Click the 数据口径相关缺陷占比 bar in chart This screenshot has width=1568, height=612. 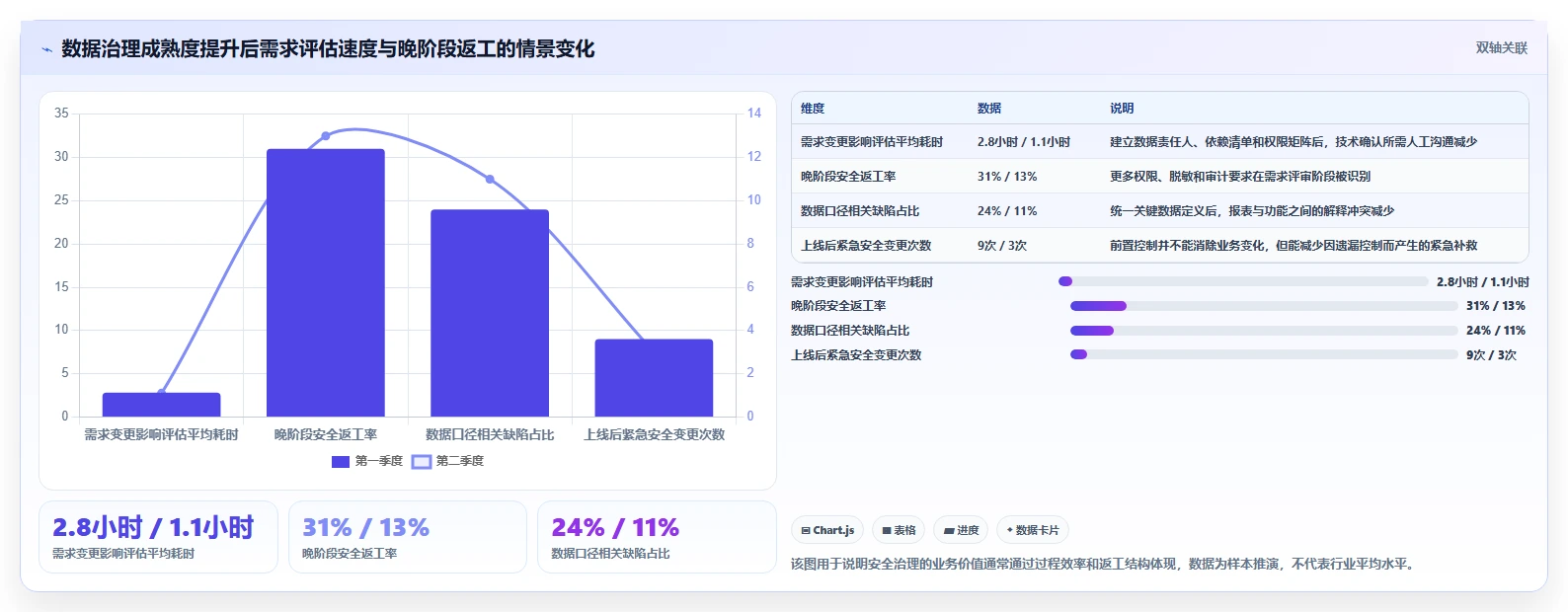pyautogui.click(x=490, y=313)
